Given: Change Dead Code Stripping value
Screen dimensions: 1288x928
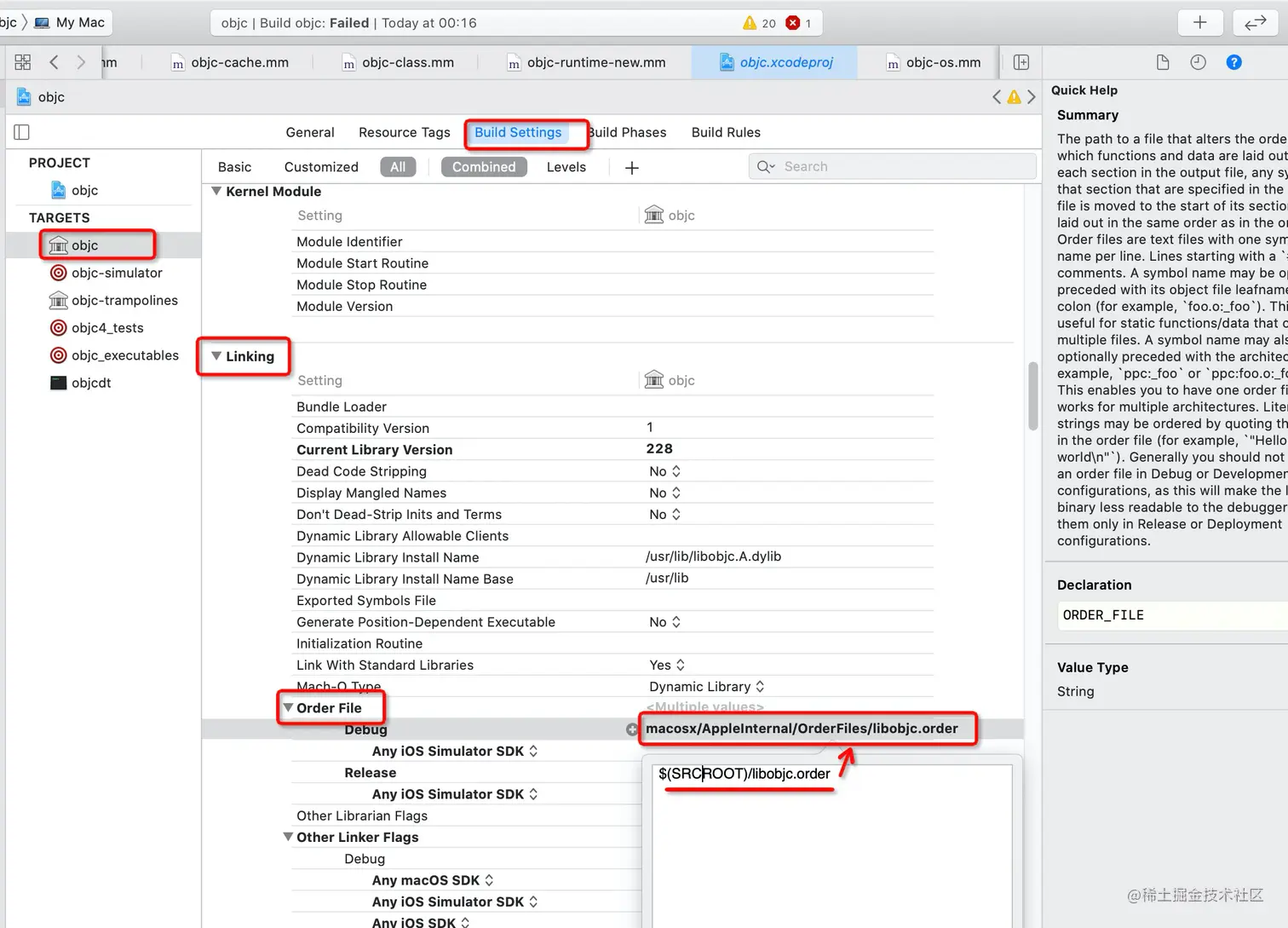Looking at the screenshot, I should [x=664, y=471].
